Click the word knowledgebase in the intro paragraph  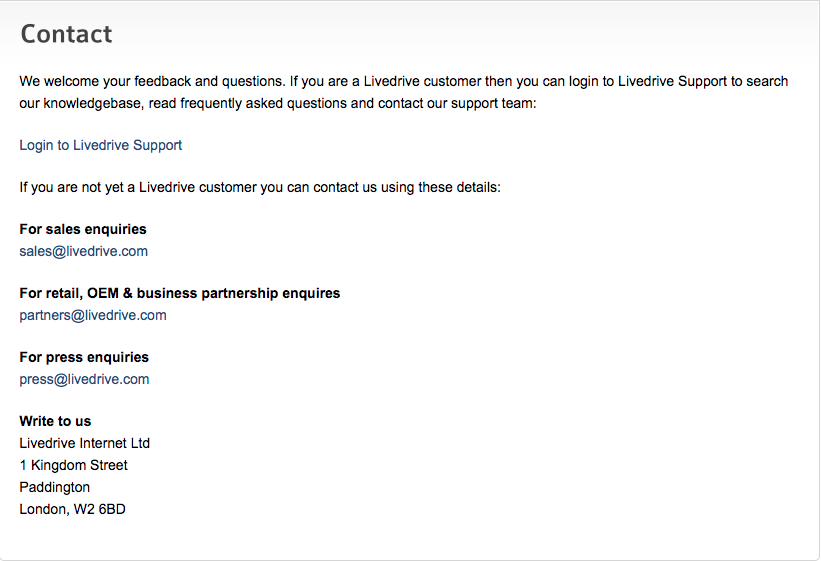pyautogui.click(x=93, y=103)
